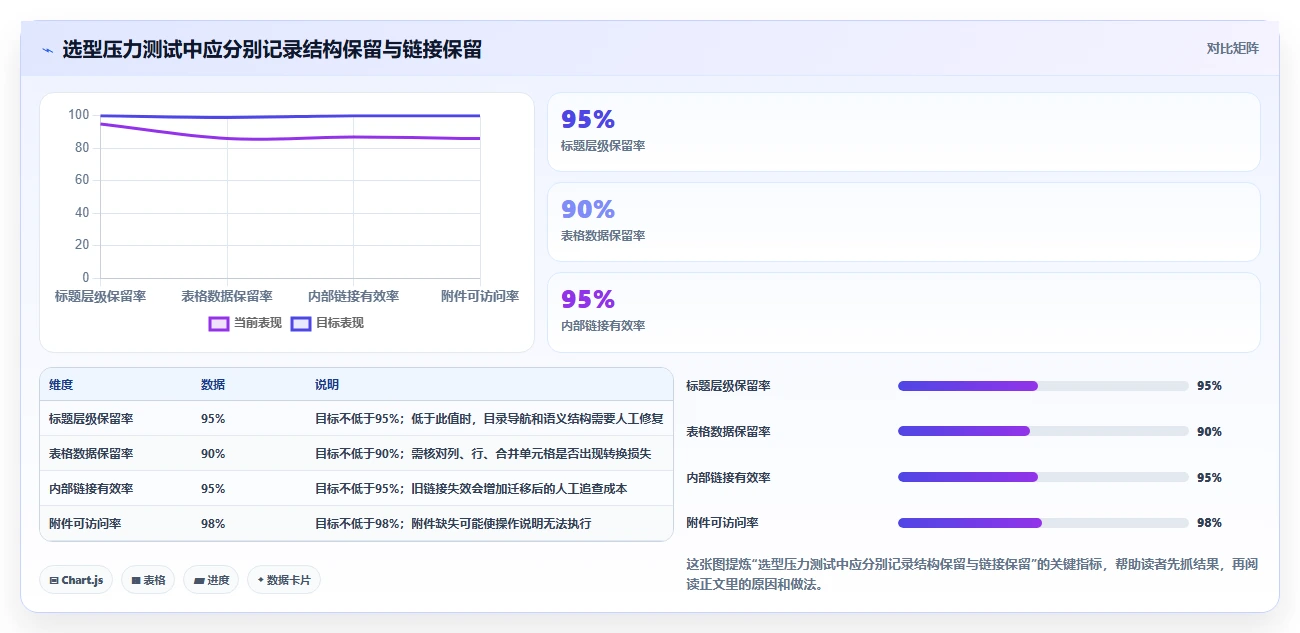Click the 98% label beside the 附件可访问率 progress bar
1300x633 pixels.
[1209, 523]
